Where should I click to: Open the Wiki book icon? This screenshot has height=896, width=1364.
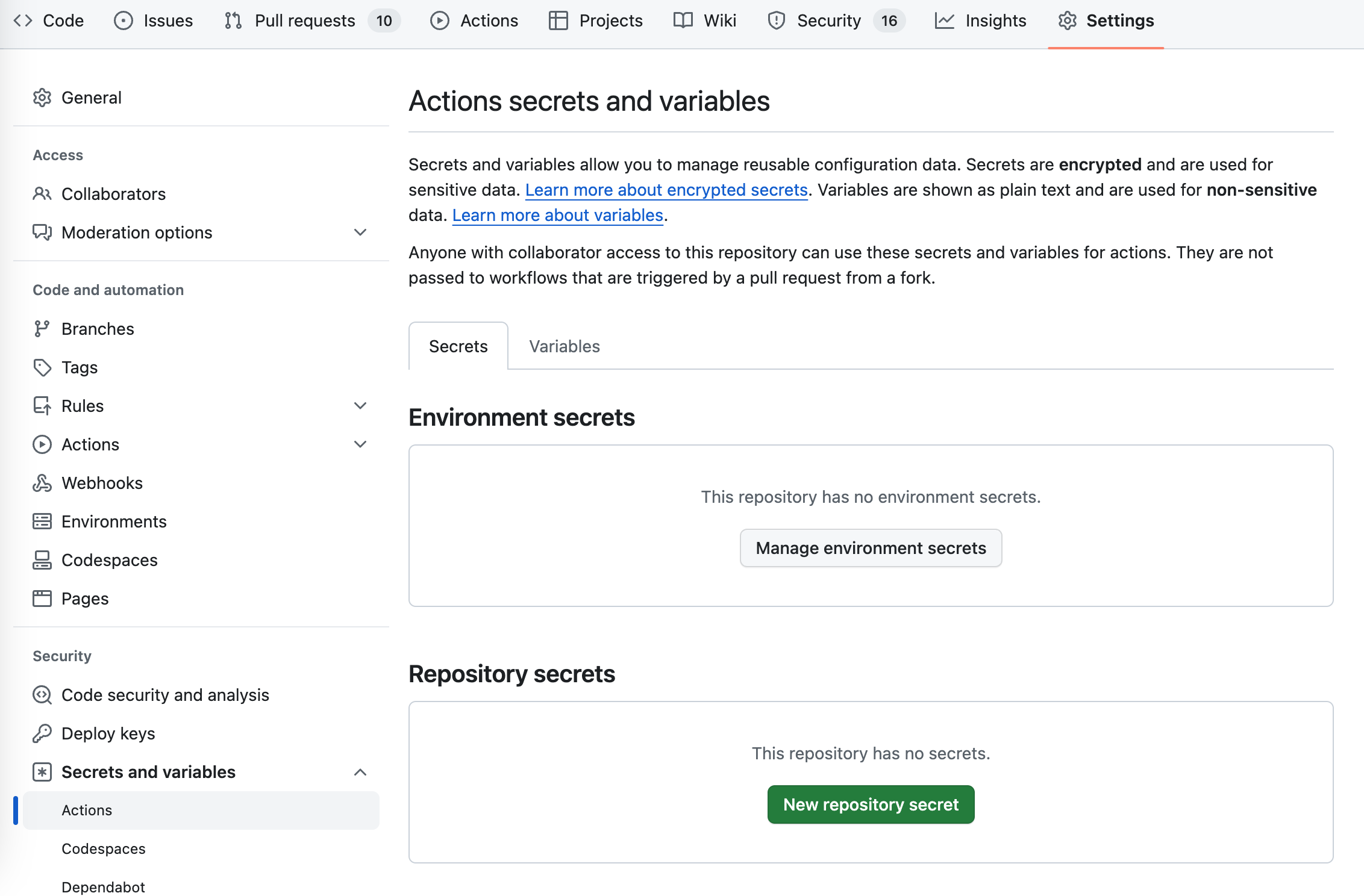coord(682,20)
